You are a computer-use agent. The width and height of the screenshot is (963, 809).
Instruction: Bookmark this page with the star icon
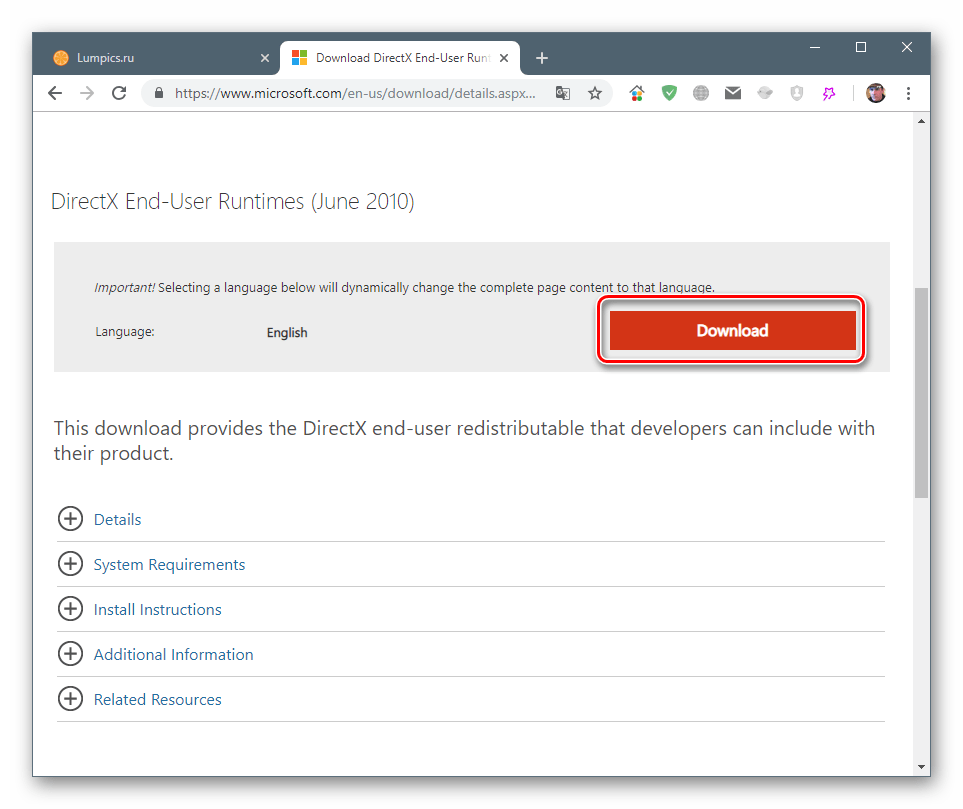595,93
